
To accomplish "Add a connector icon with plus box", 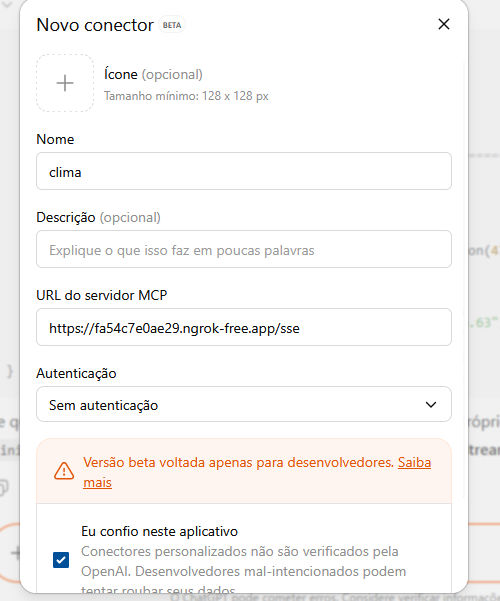I will point(65,83).
